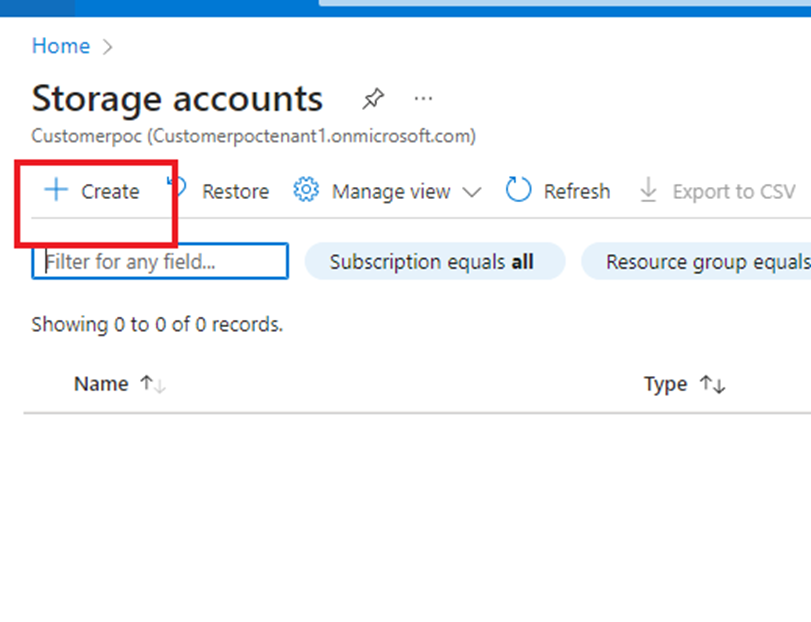This screenshot has height=622, width=811.
Task: Pin Storage accounts to dashboard
Action: pos(373,98)
